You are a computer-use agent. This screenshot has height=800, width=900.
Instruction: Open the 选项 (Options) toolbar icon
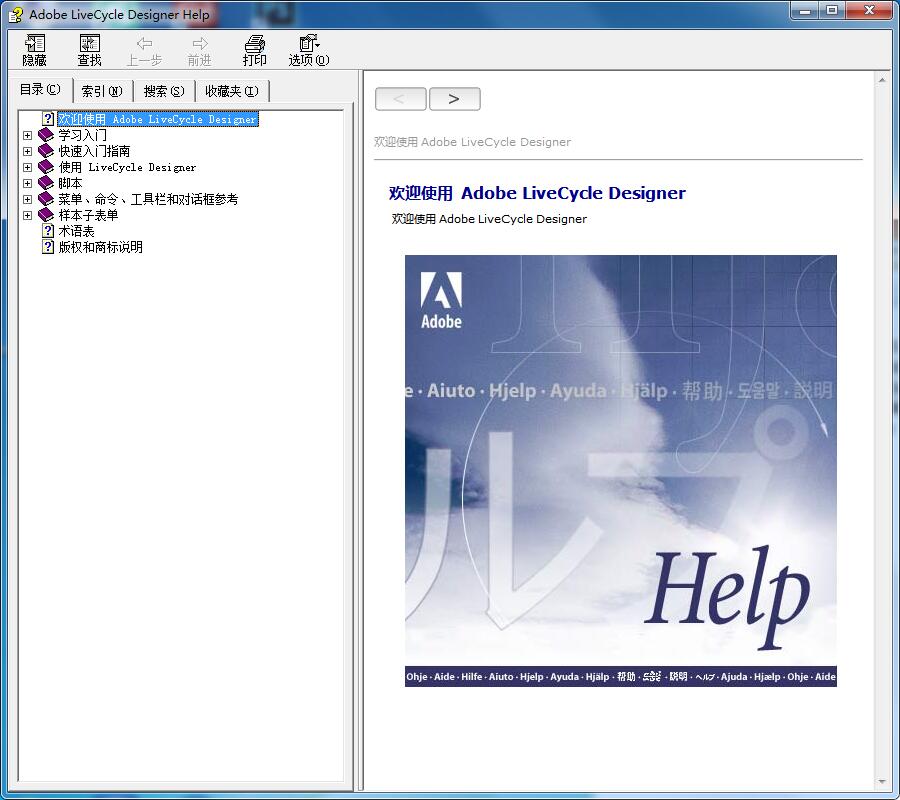coord(306,48)
